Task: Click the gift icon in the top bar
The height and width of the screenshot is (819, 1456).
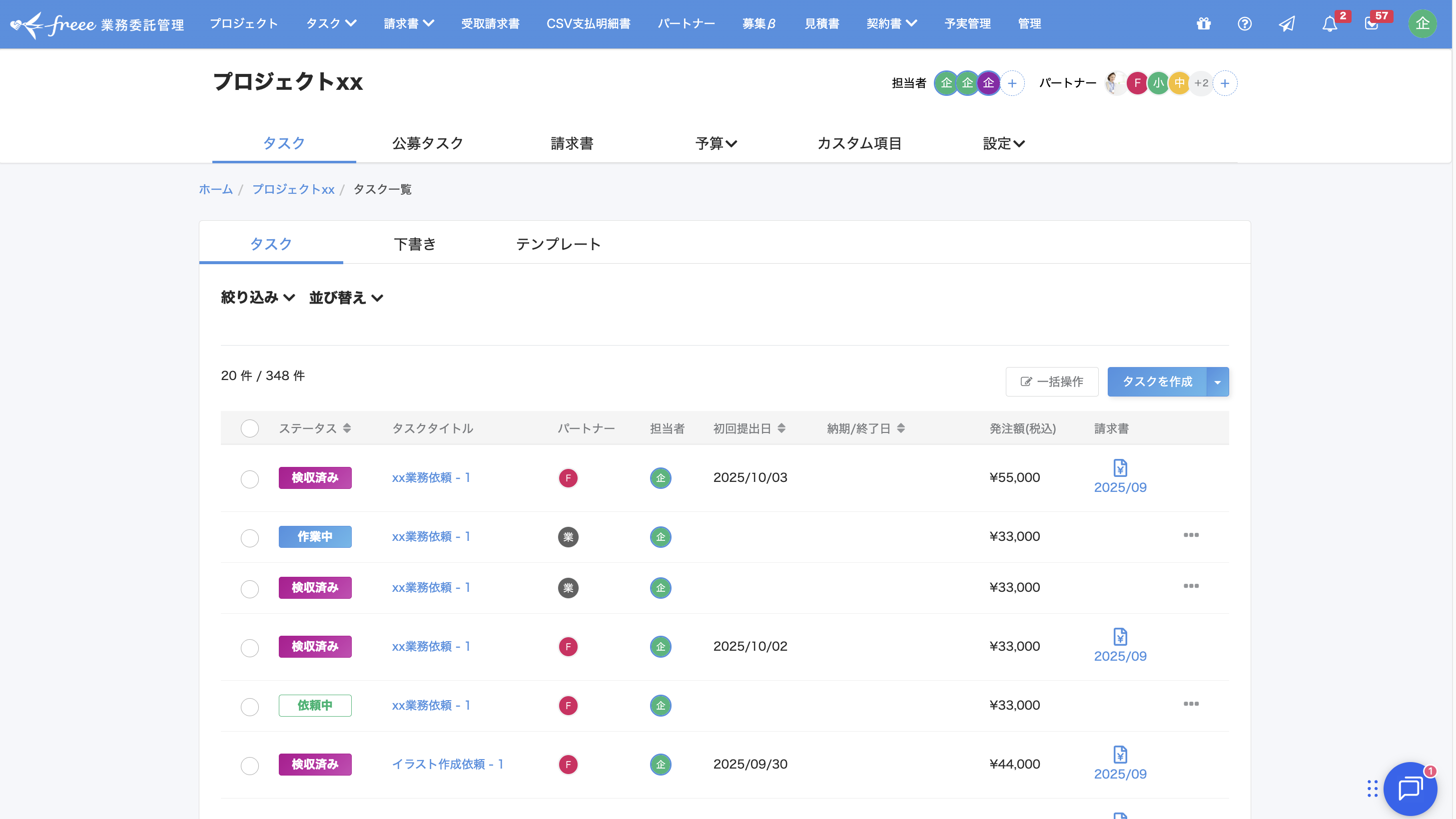Action: pyautogui.click(x=1204, y=24)
